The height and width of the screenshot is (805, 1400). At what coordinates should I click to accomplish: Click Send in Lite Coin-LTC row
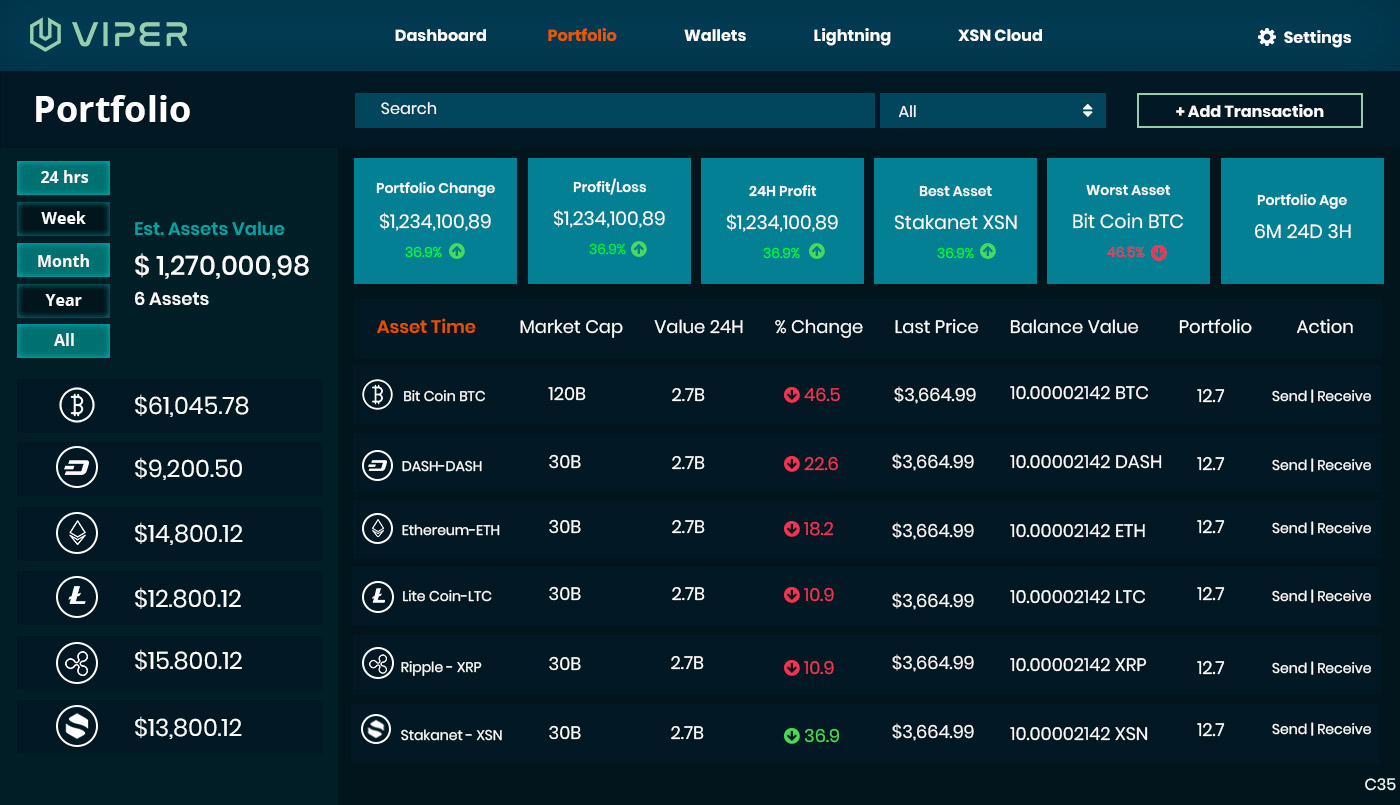pos(1289,596)
